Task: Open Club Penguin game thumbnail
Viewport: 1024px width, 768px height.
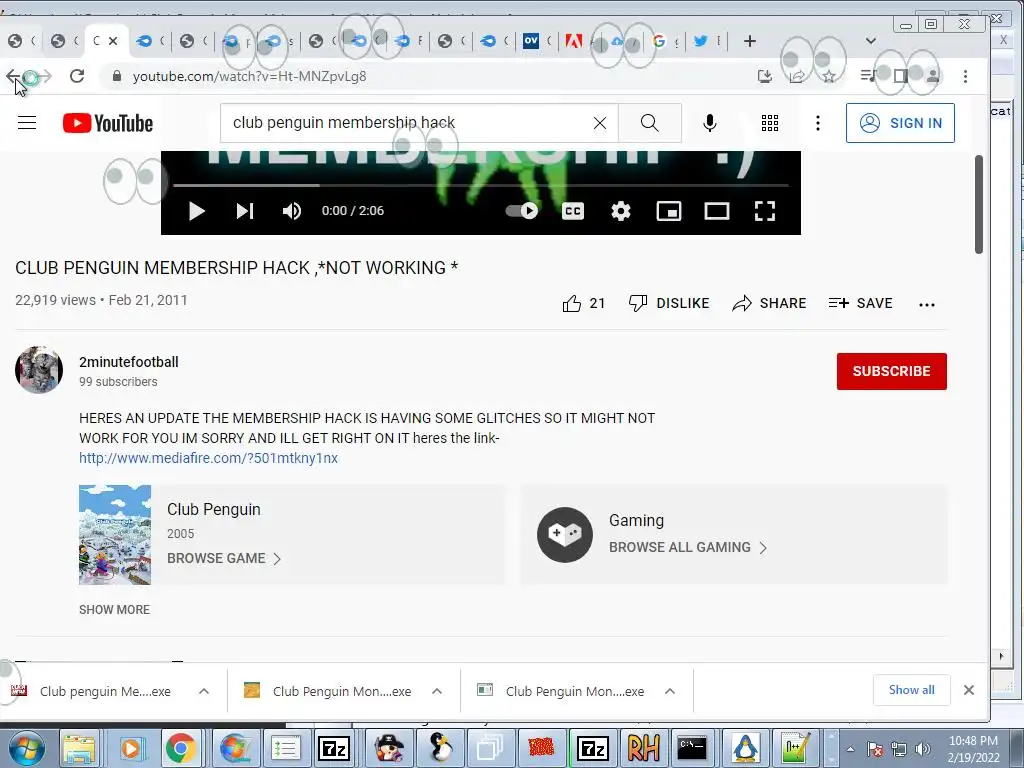Action: (x=115, y=534)
